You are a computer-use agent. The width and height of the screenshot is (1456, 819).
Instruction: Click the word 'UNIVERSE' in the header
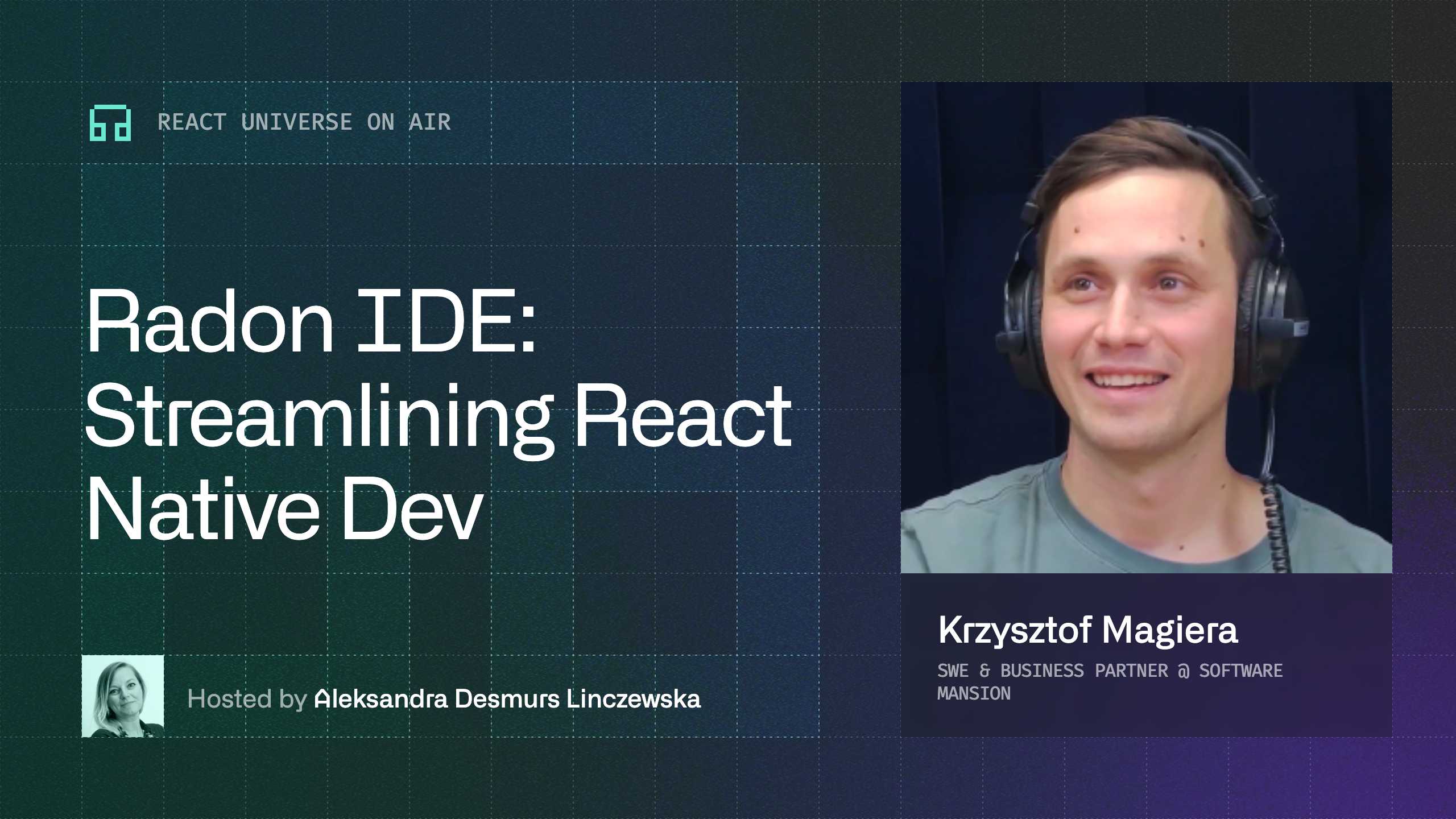[296, 122]
